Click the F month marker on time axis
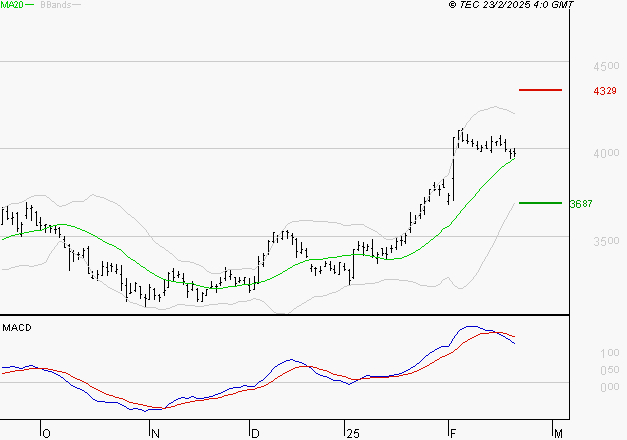 click(x=453, y=434)
